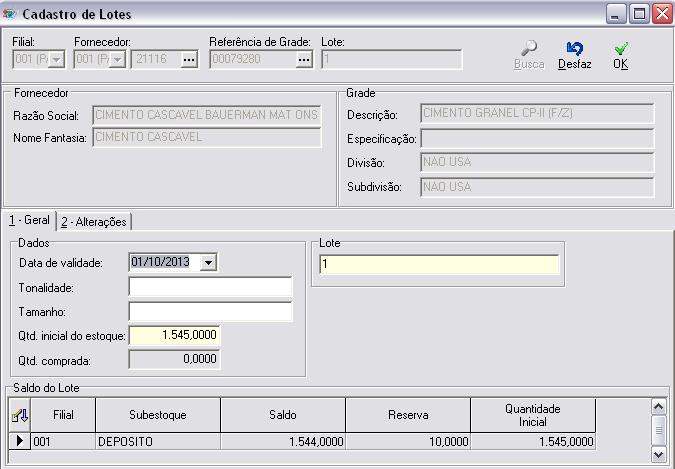Open the Data de validade date picker
675x469 pixels.
(208, 263)
